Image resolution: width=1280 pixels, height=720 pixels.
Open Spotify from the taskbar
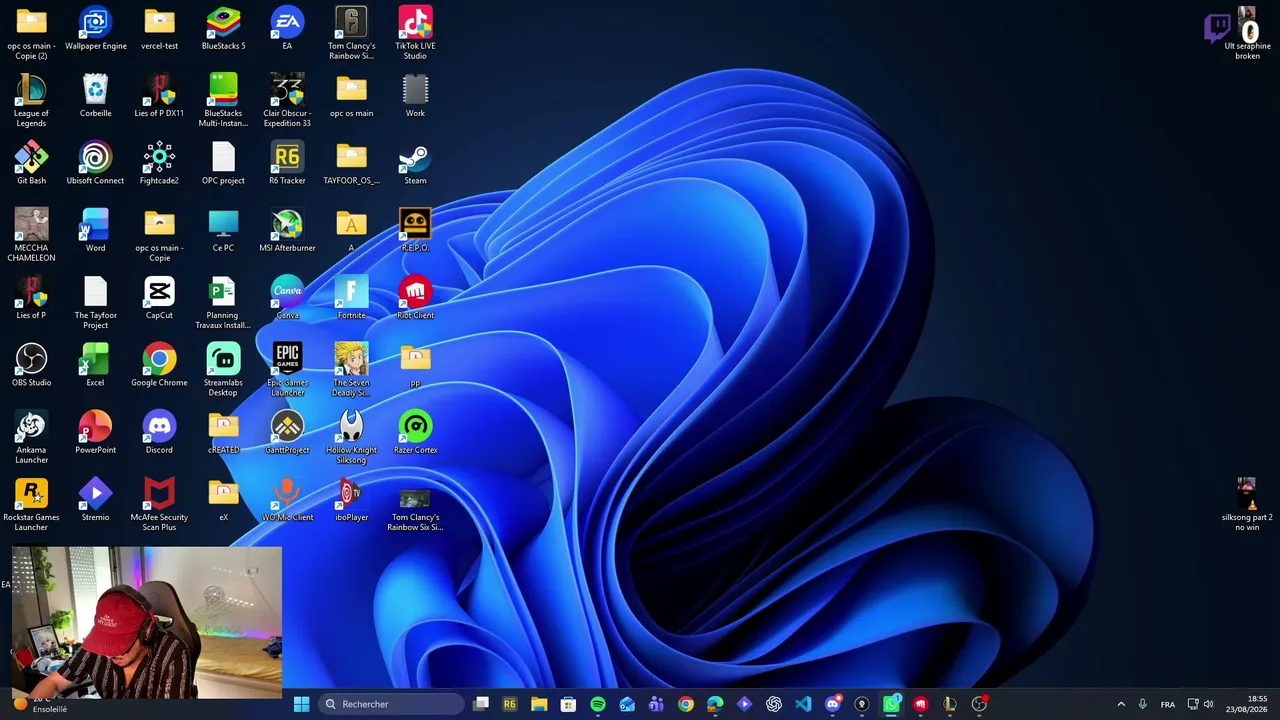pyautogui.click(x=597, y=704)
